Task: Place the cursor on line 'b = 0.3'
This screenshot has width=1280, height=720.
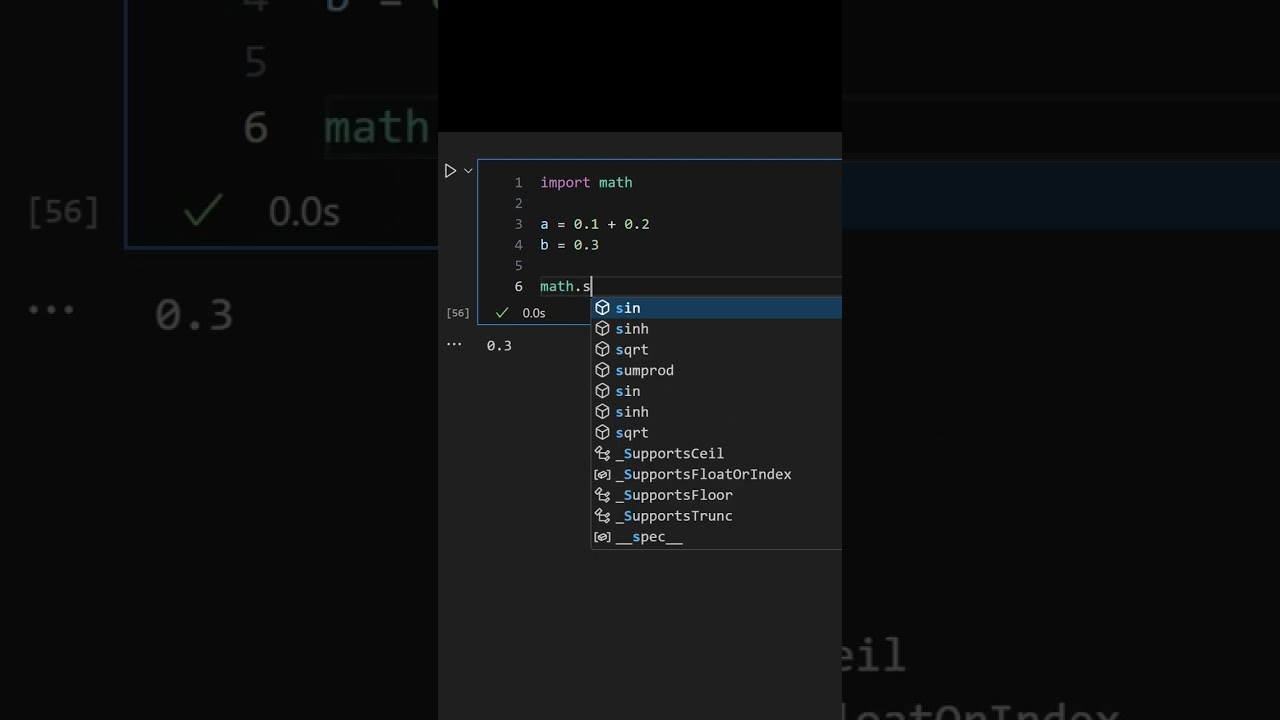Action: (569, 246)
